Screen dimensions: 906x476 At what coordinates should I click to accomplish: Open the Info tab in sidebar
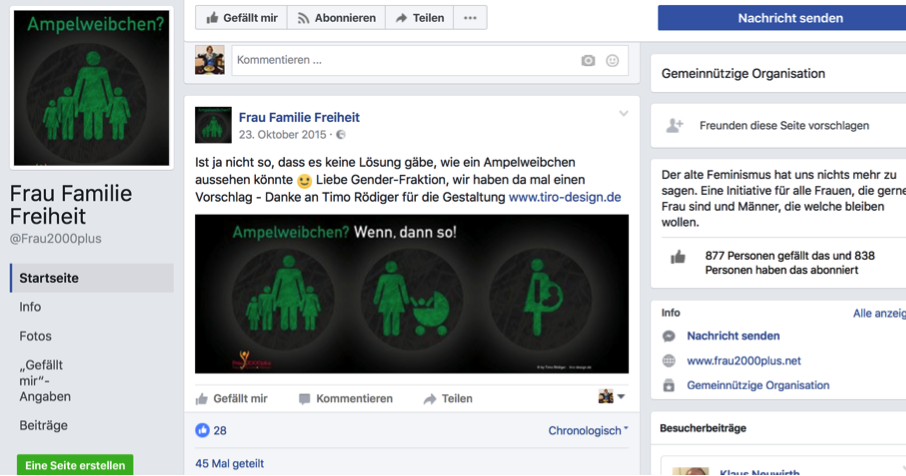coord(30,307)
